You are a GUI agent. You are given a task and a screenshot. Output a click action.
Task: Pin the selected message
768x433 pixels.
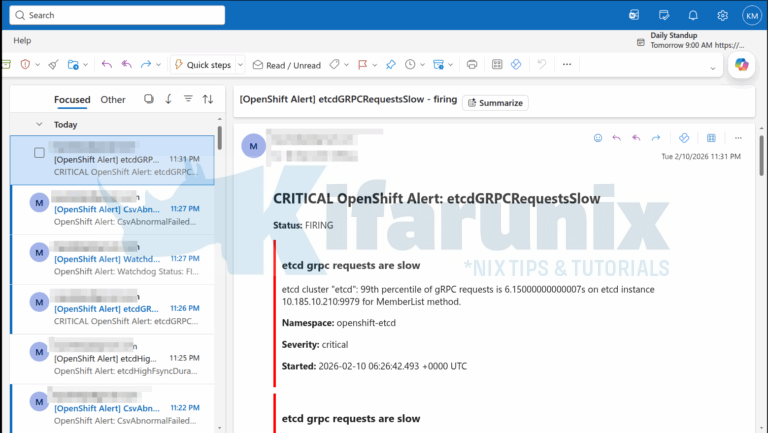(x=391, y=65)
